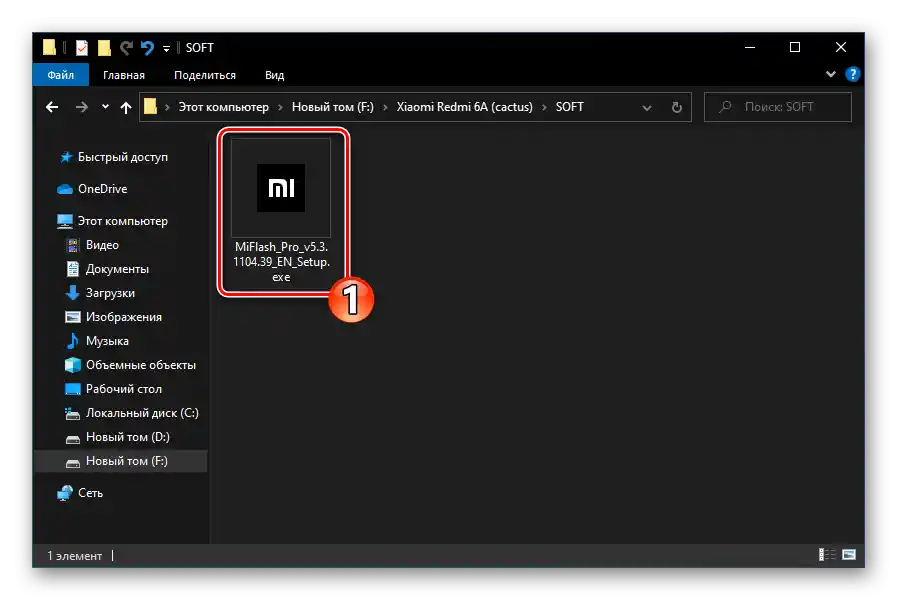Click the refresh icon in the address bar
The height and width of the screenshot is (600, 897).
click(677, 107)
